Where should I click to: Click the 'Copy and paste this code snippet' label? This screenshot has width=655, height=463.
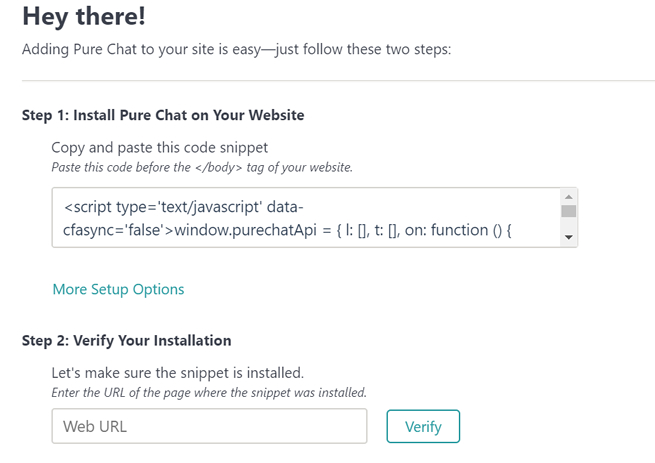pyautogui.click(x=160, y=148)
